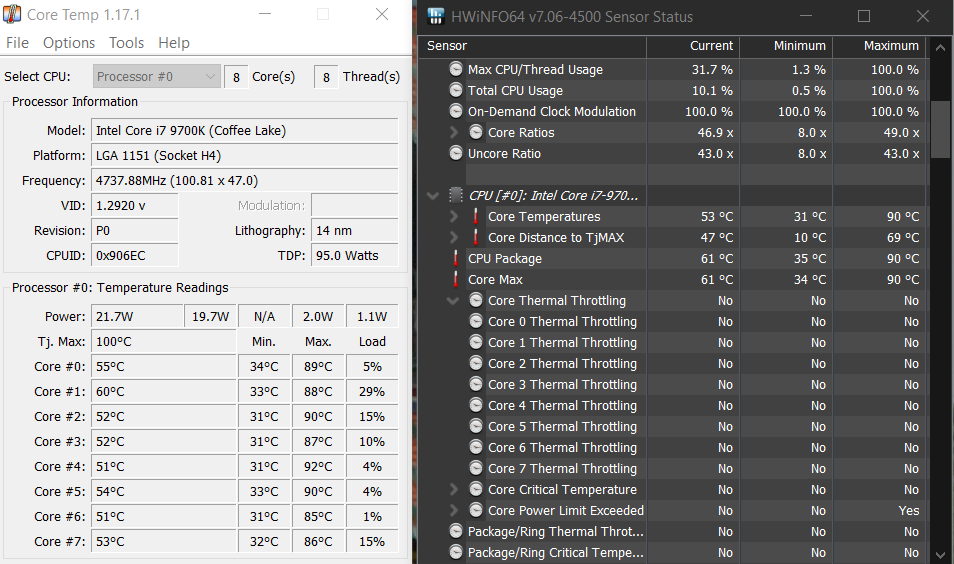Click the CPU [#0] chip icon

pyautogui.click(x=456, y=195)
